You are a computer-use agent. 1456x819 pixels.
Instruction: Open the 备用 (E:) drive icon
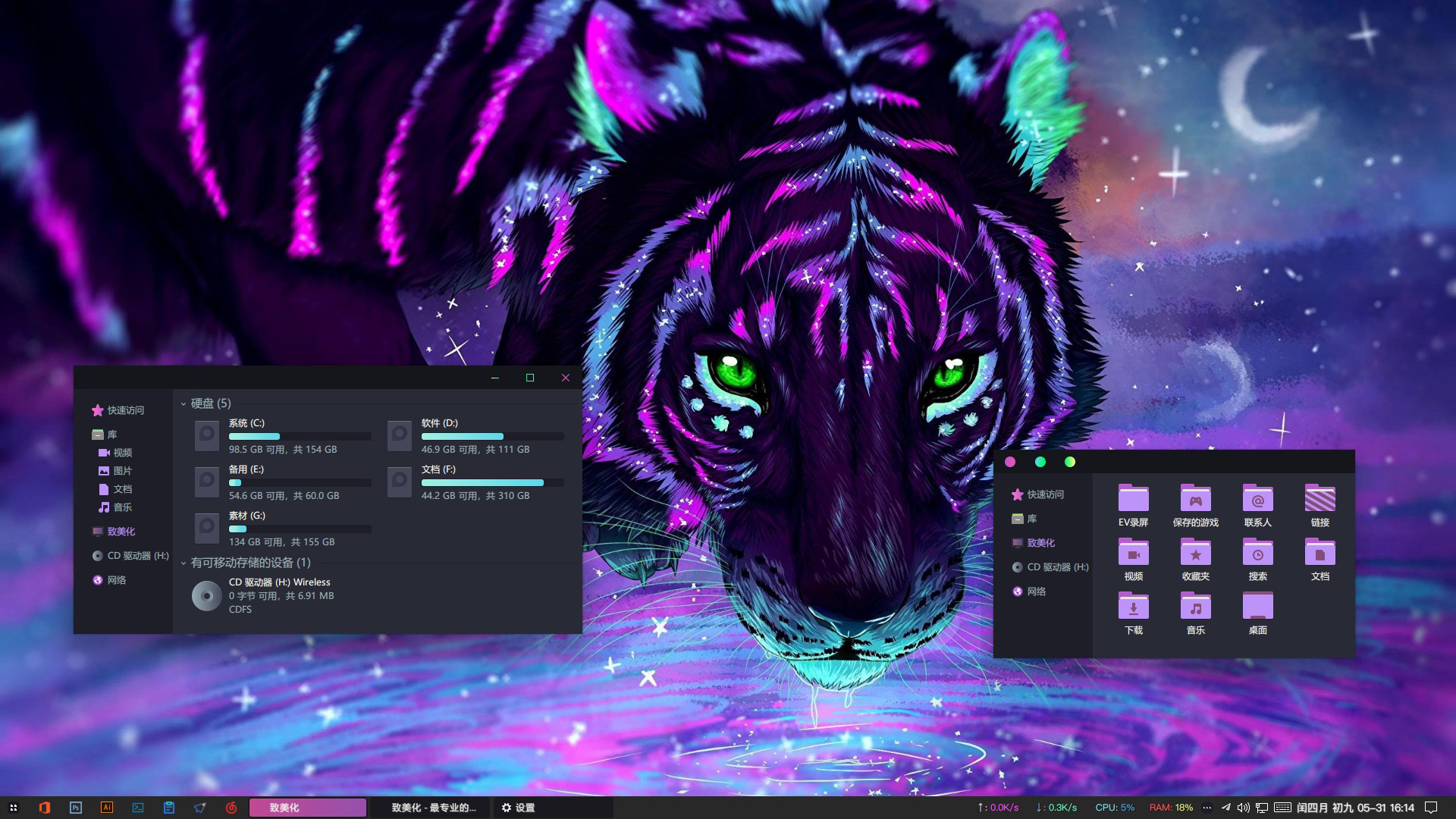pos(207,482)
